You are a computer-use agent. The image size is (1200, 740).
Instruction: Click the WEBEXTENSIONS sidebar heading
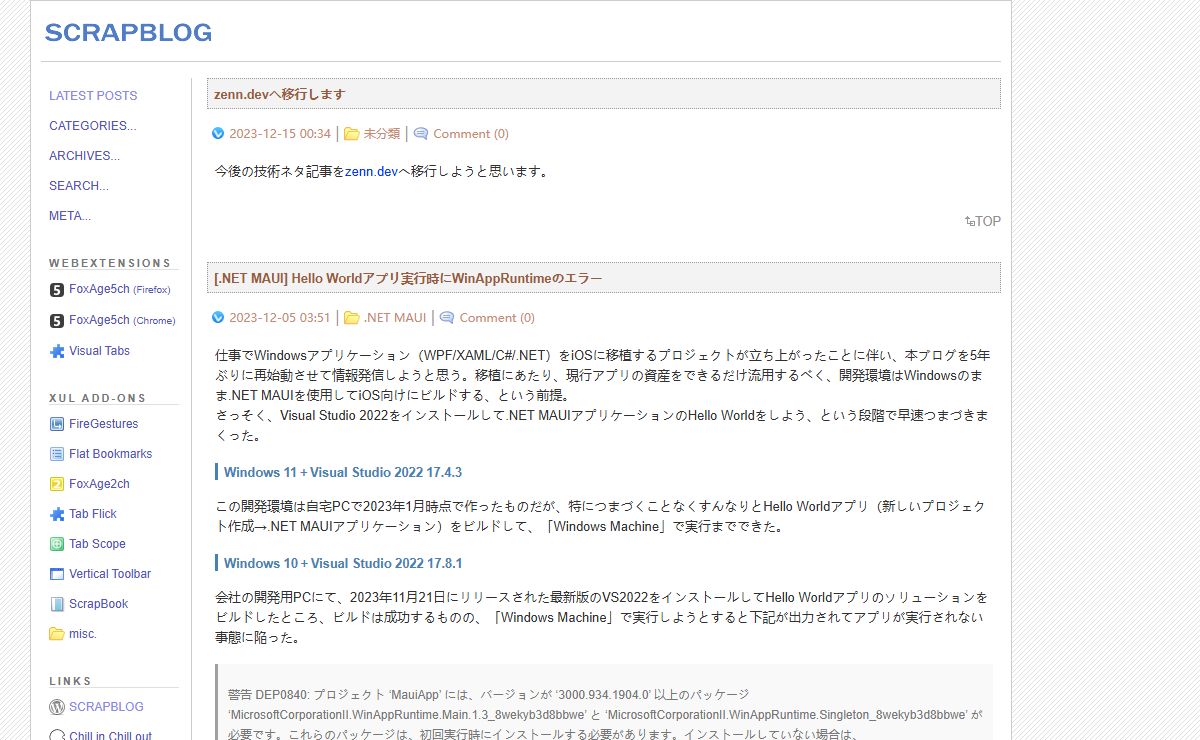pyautogui.click(x=110, y=263)
